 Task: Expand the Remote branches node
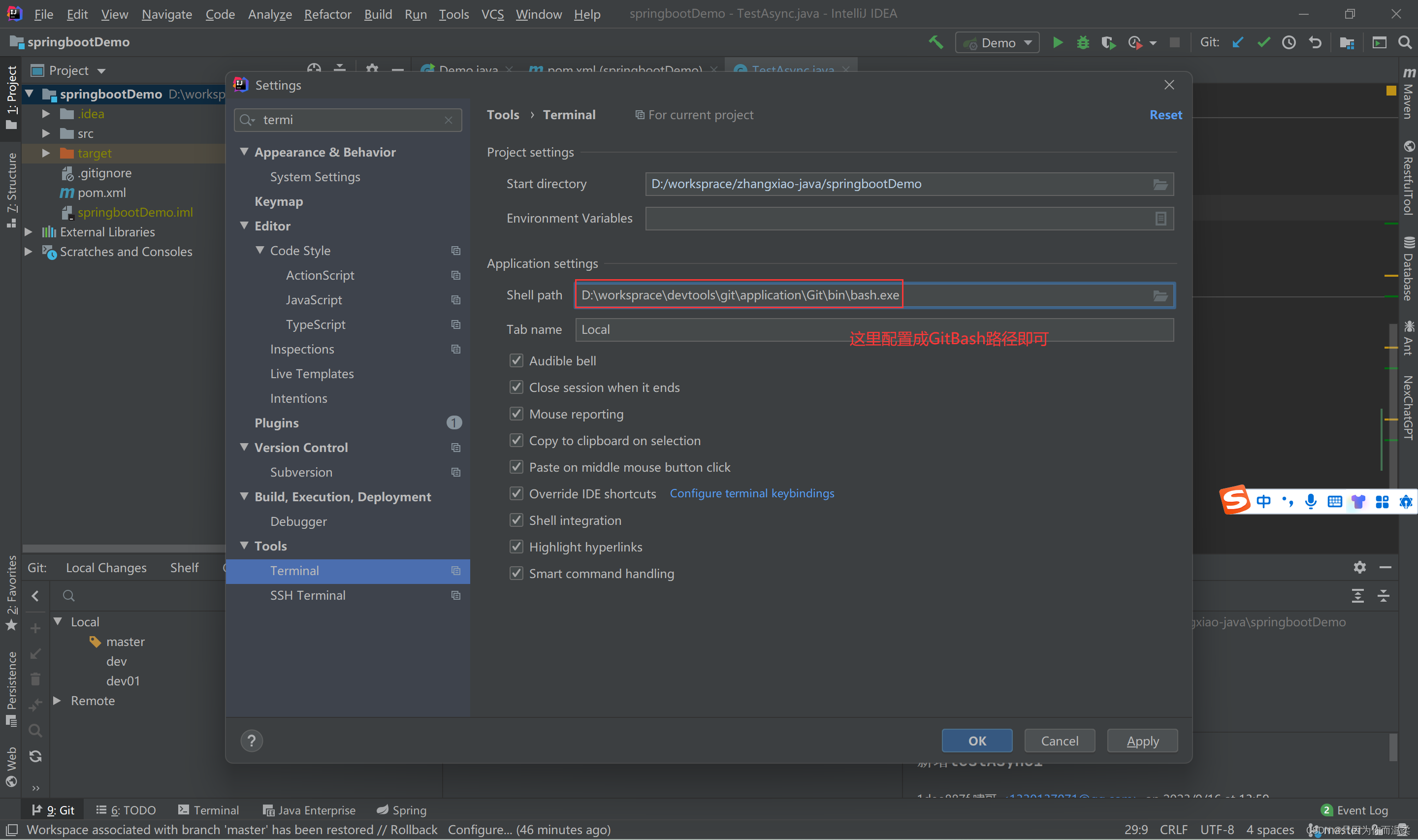[x=58, y=701]
